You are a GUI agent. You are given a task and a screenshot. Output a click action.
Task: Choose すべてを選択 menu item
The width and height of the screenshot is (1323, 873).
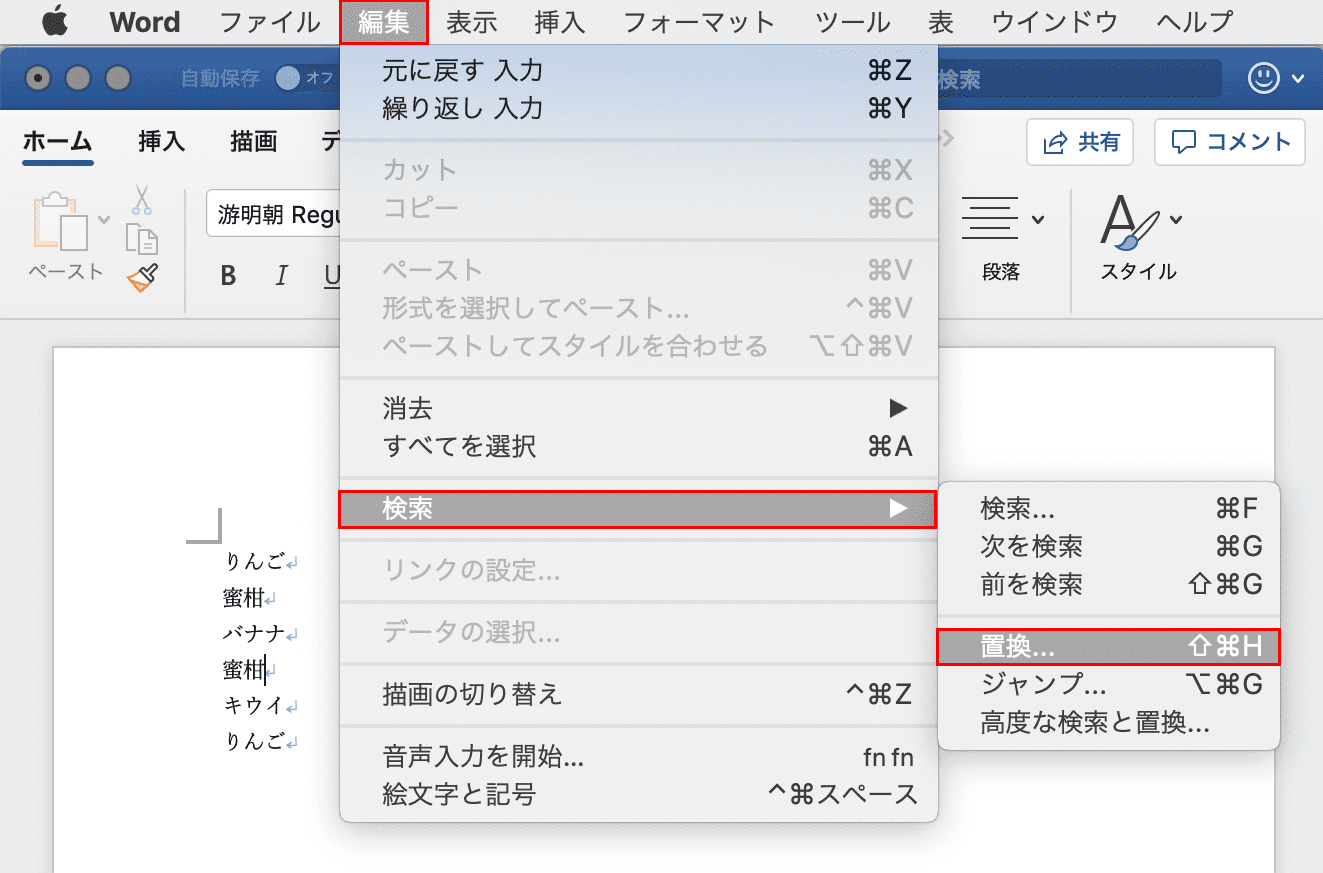point(639,446)
